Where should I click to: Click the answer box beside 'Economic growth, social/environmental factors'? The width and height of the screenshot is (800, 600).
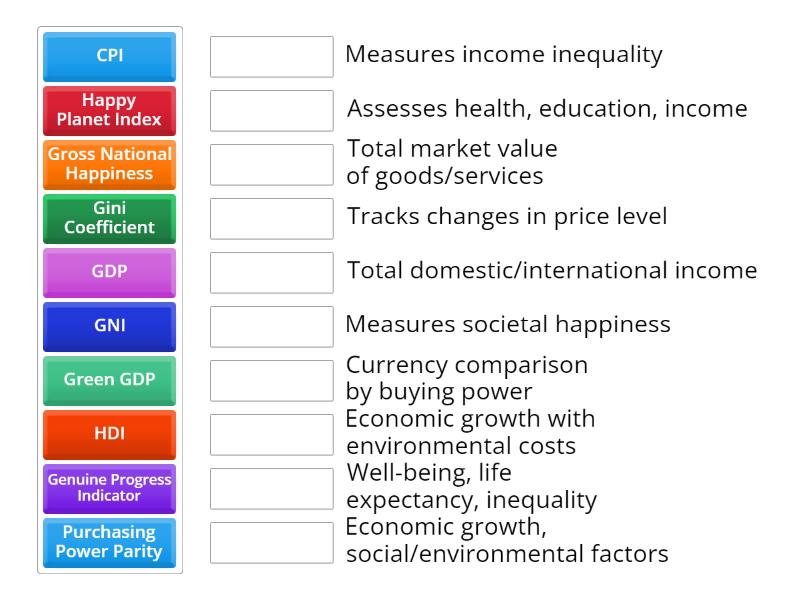click(271, 543)
